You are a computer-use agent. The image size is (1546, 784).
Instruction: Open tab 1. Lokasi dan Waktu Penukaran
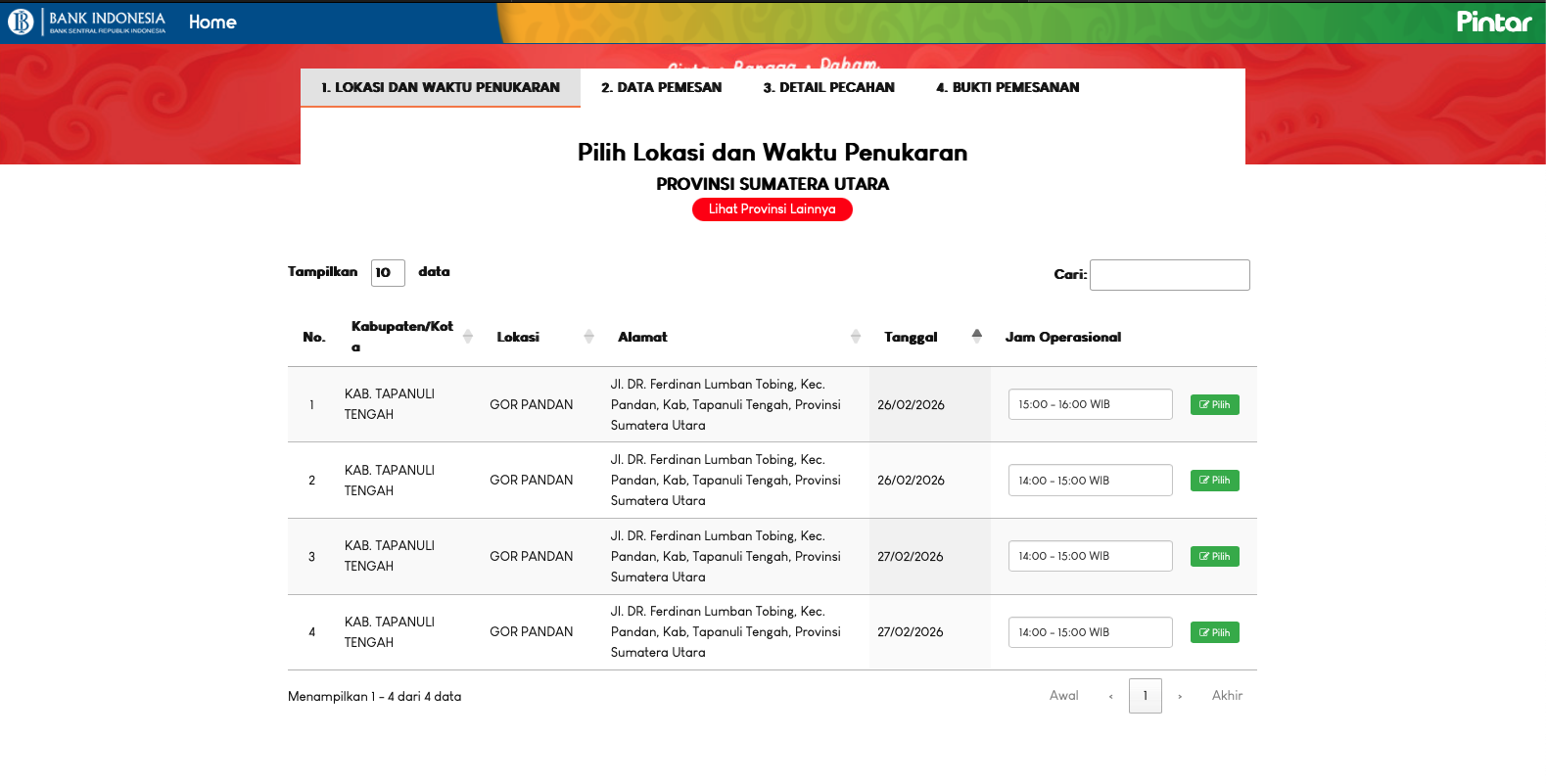(x=441, y=87)
